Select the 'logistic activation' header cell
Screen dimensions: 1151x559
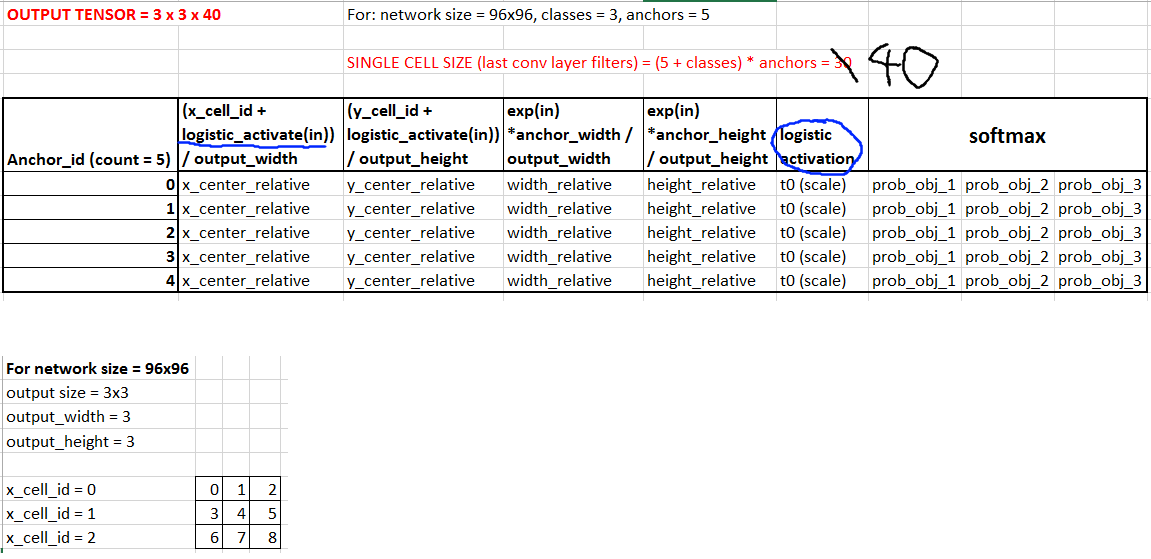(x=822, y=135)
